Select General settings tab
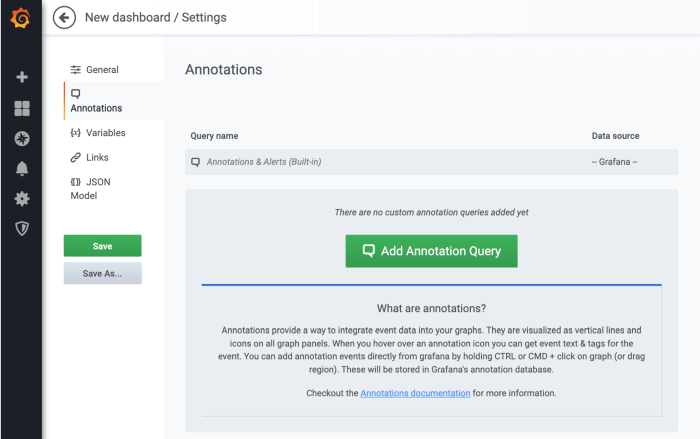The image size is (700, 439). tap(95, 70)
